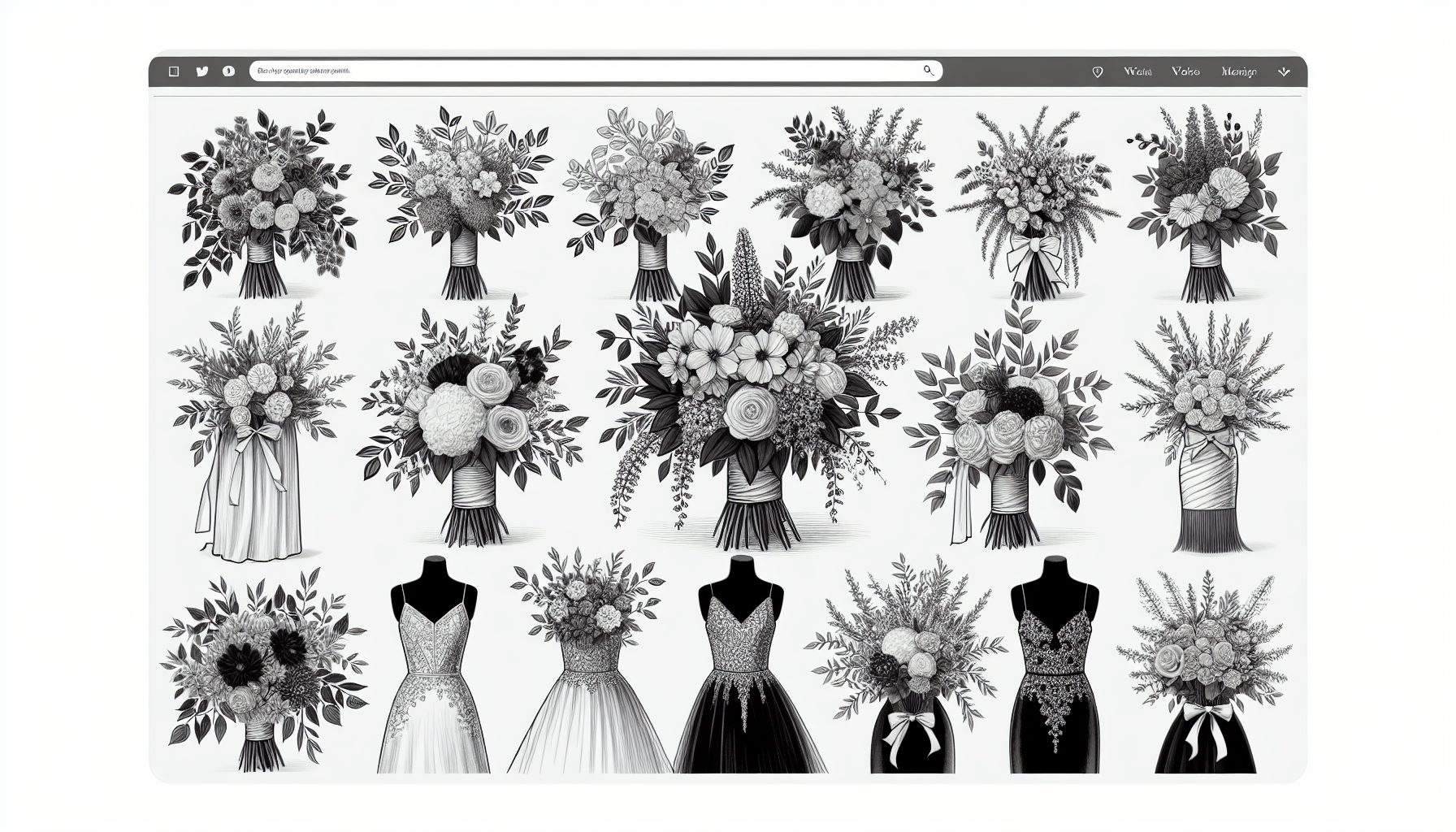
Task: Expand the down-arrow menu at top right
Action: pyautogui.click(x=1284, y=72)
